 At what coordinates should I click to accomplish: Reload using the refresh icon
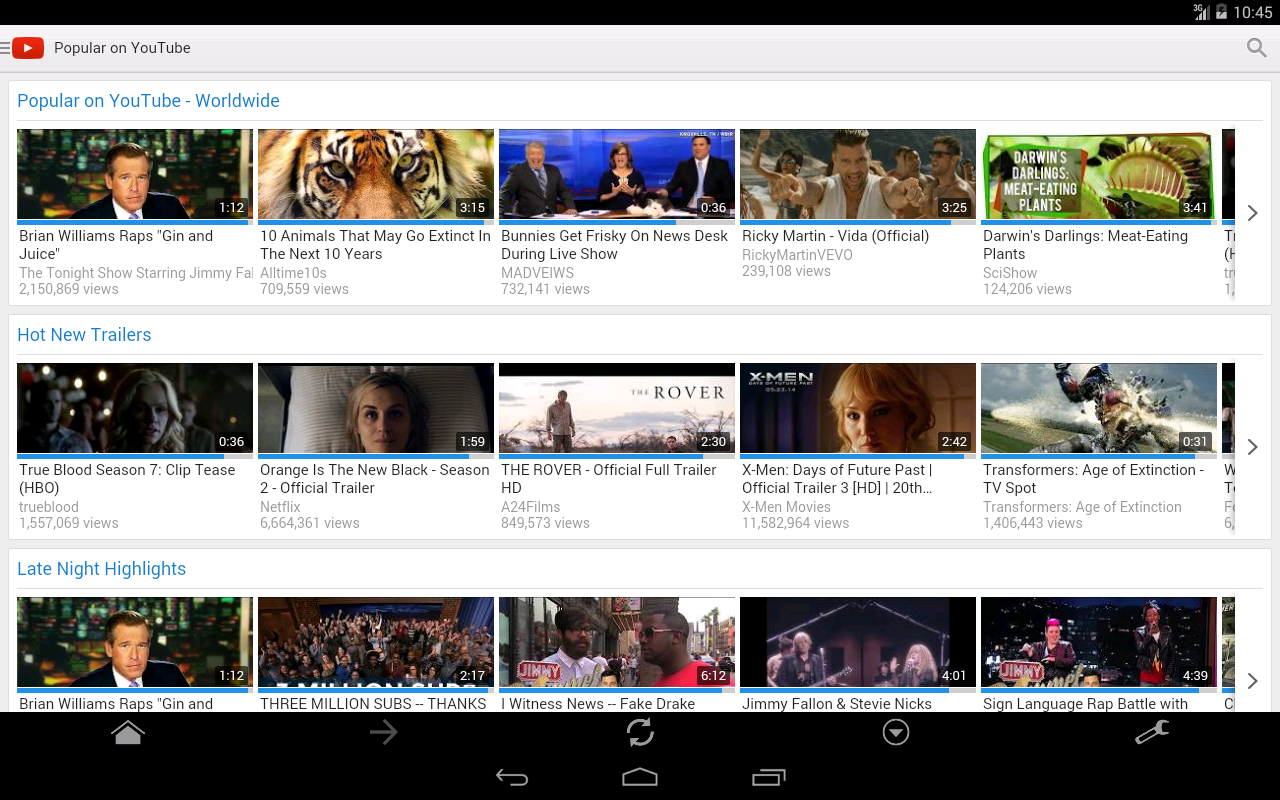640,733
